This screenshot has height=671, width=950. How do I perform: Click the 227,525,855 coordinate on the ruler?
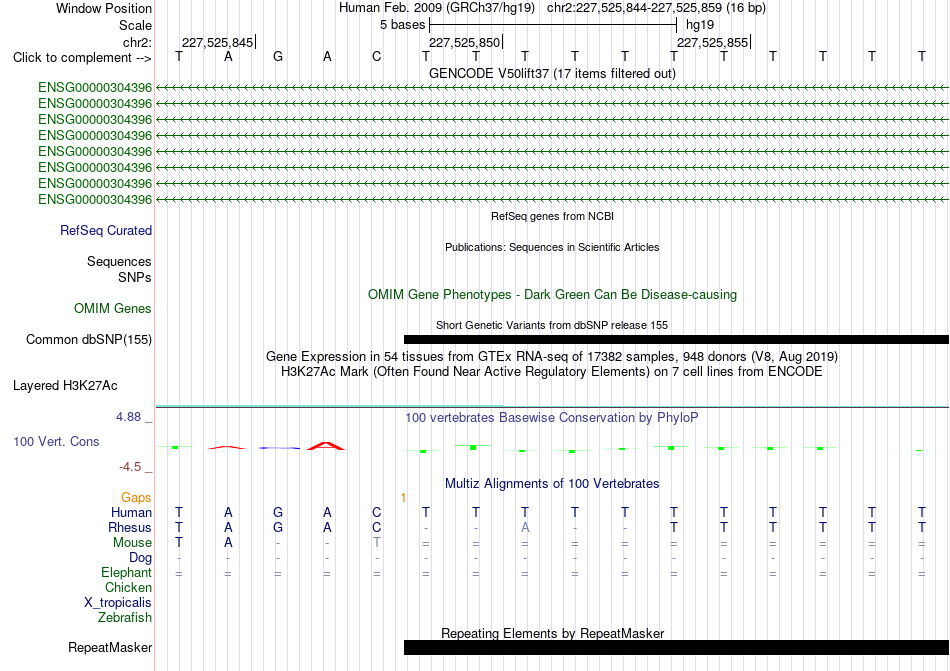[x=712, y=42]
